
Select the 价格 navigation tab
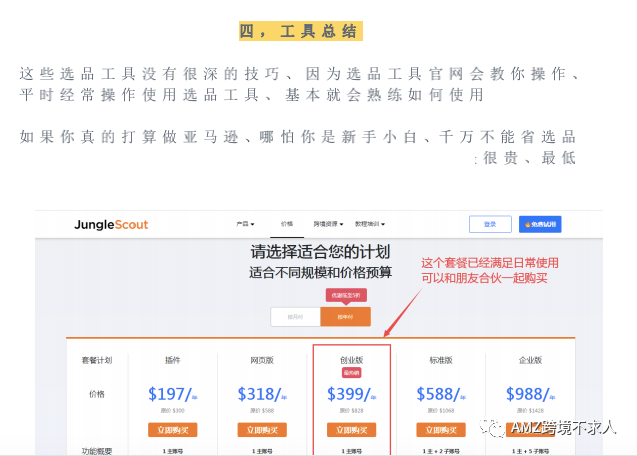[287, 224]
